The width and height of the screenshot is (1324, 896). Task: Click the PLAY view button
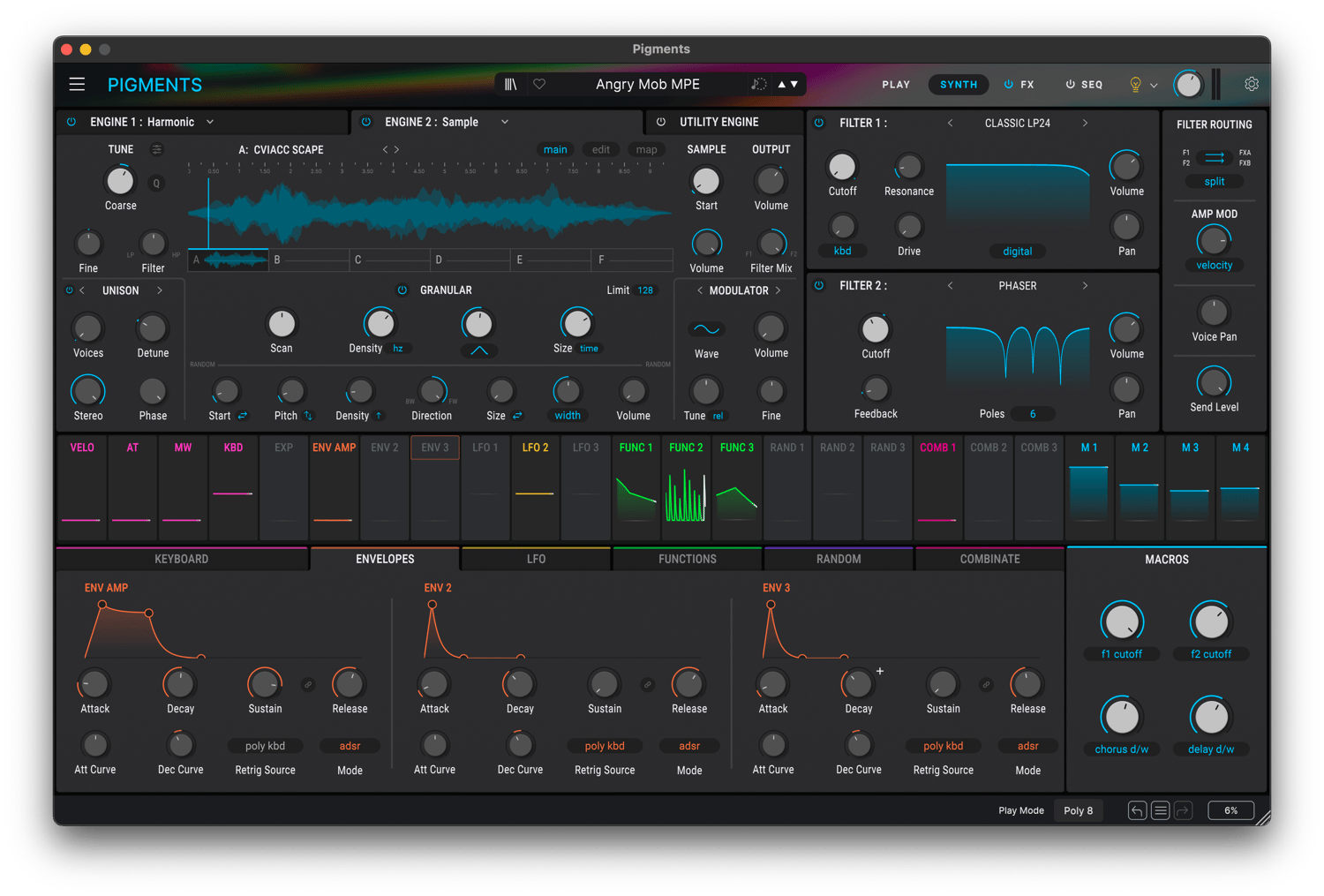895,85
